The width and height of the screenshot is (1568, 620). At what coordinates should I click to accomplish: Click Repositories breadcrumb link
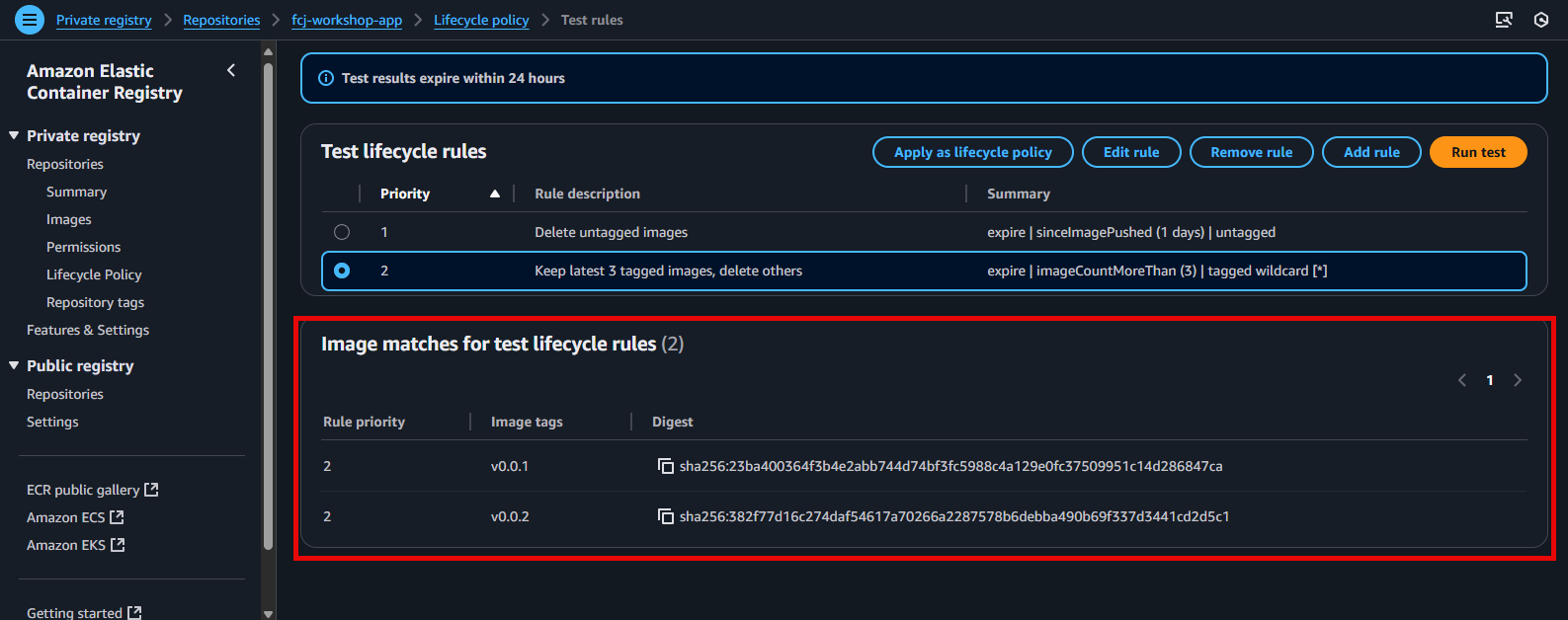pyautogui.click(x=221, y=20)
